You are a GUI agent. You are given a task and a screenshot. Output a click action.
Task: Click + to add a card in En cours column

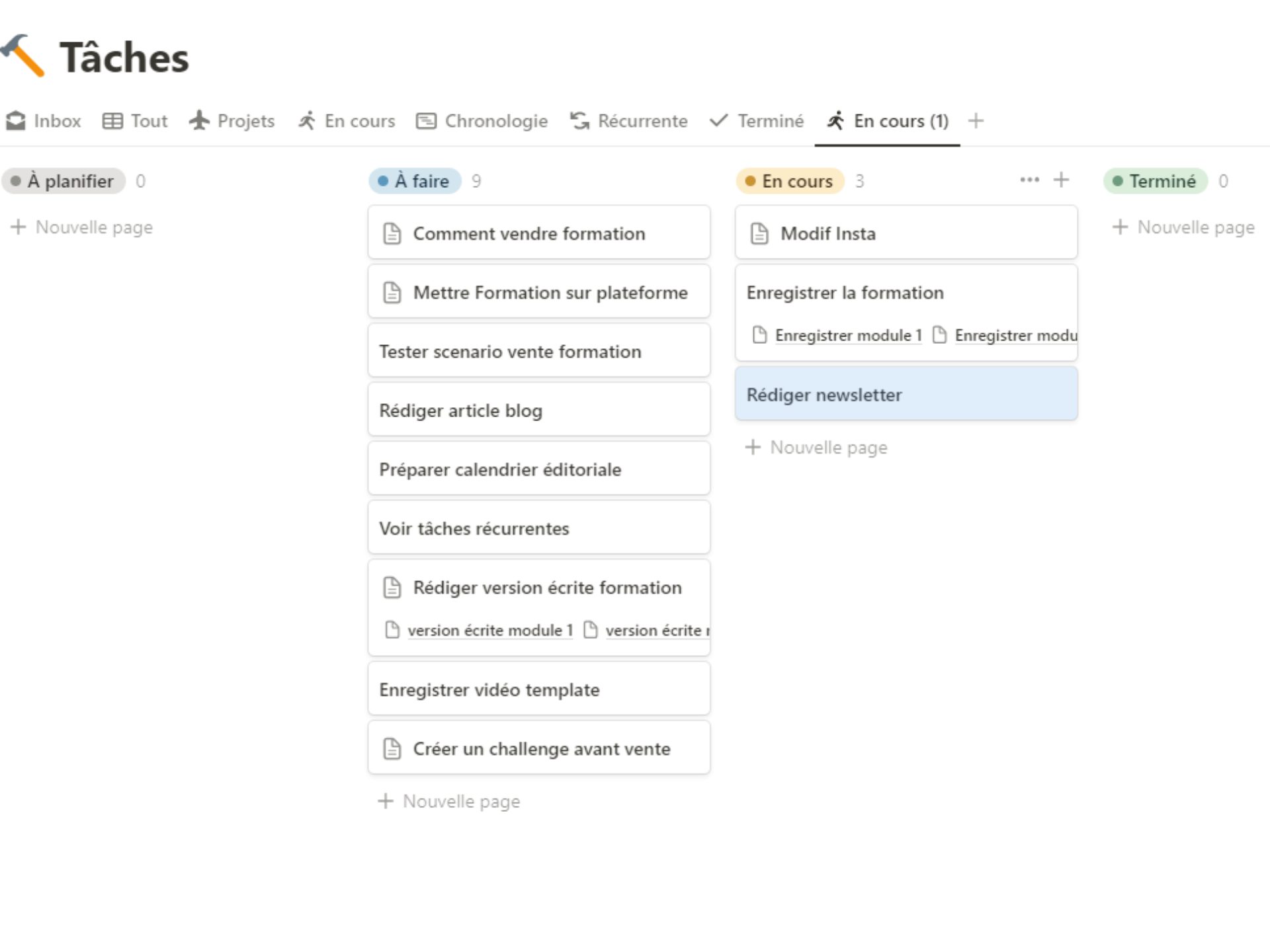pyautogui.click(x=1061, y=180)
